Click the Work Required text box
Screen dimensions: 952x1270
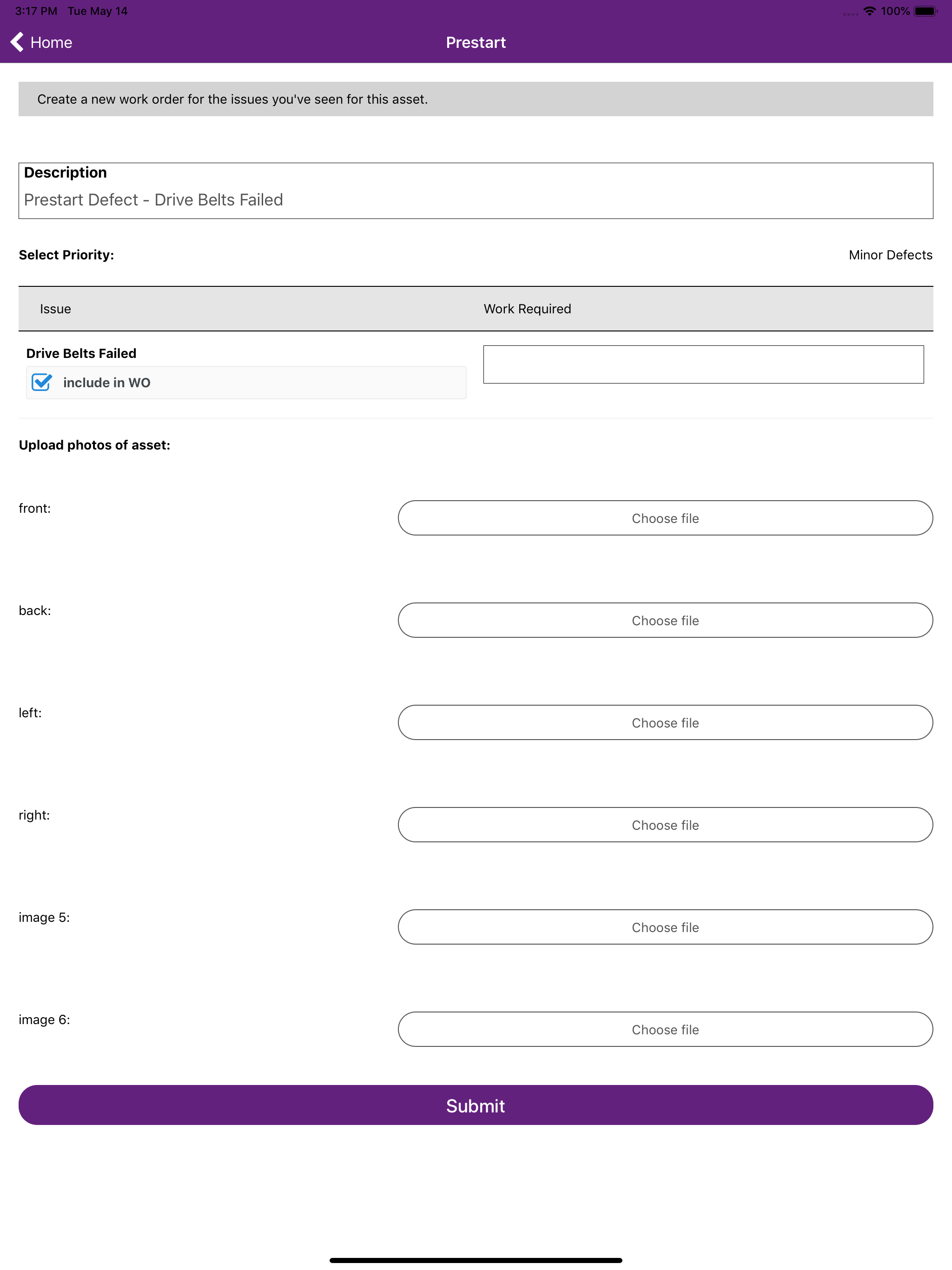(703, 364)
